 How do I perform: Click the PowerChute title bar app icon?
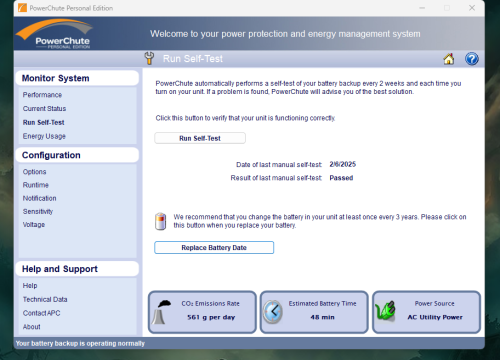[22, 8]
